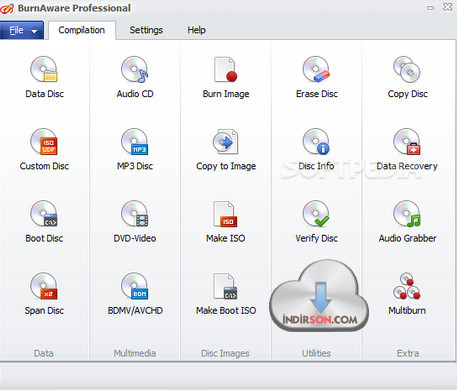
Task: Launch the Audio Grabber tool
Action: 407,222
